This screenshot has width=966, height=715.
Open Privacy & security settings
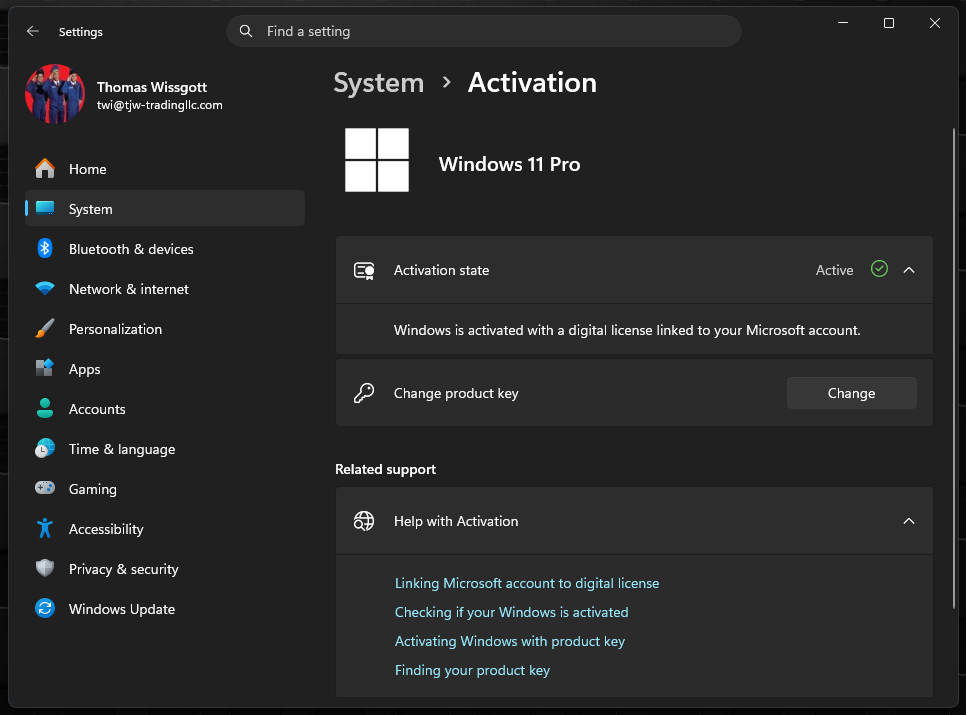[164, 569]
